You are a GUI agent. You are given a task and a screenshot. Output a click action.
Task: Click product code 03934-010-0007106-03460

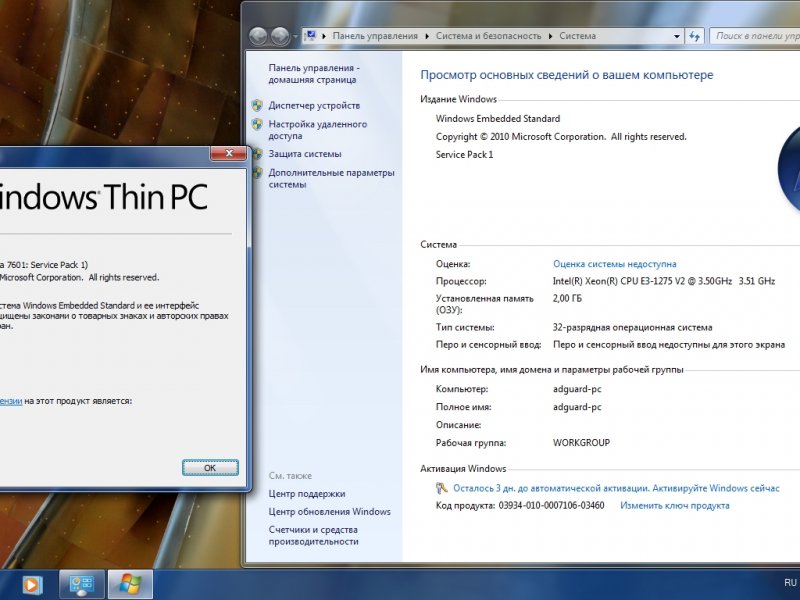tap(552, 506)
